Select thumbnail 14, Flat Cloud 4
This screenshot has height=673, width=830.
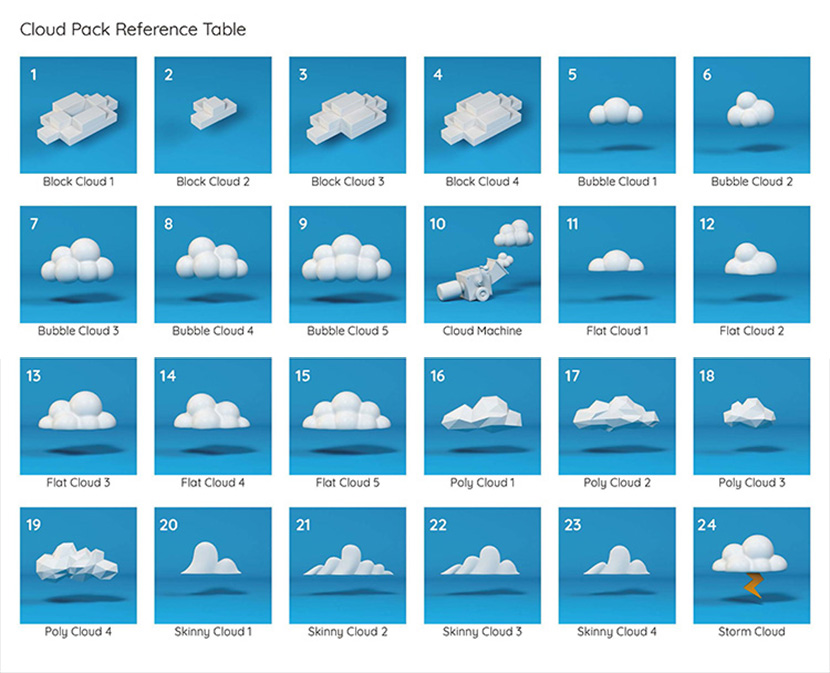[213, 416]
